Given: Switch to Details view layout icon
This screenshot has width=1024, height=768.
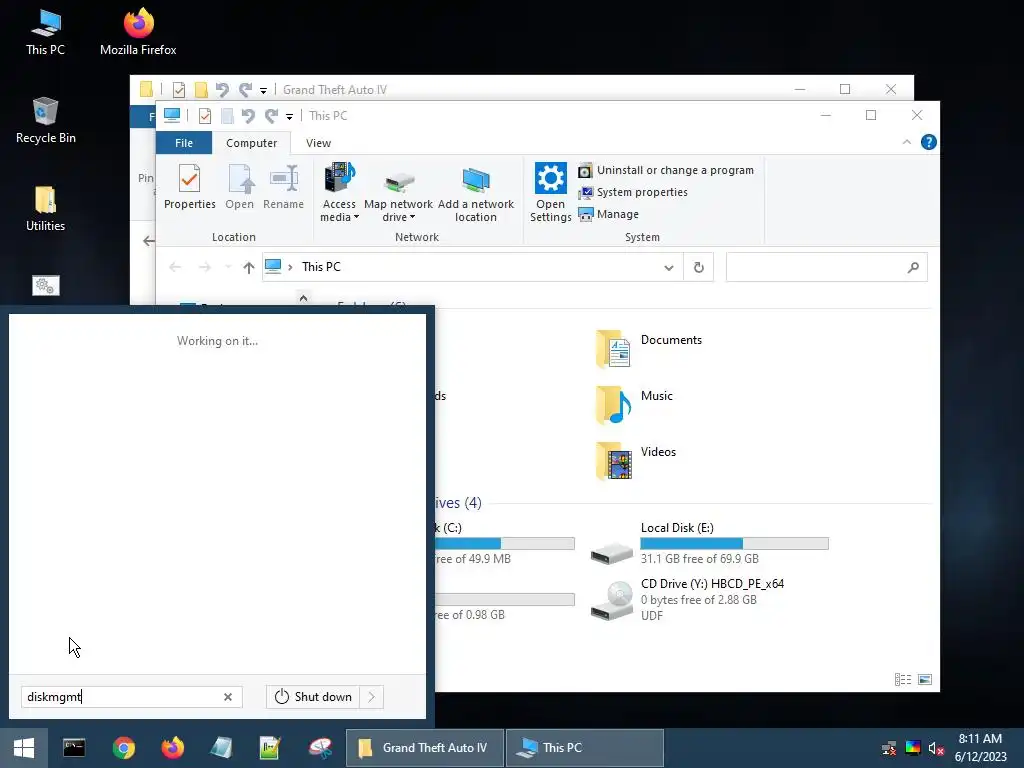Looking at the screenshot, I should pos(903,680).
